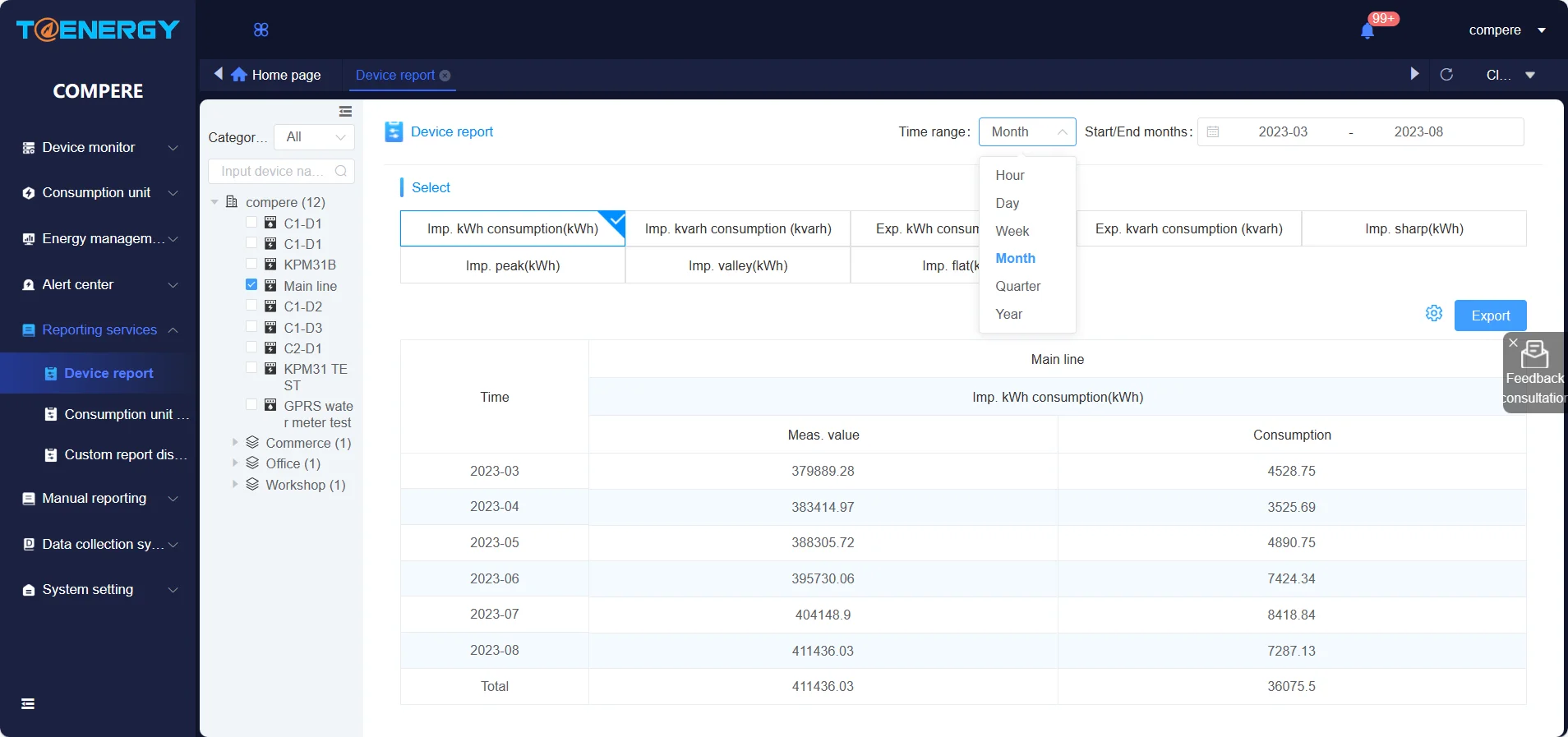Check the KPM31B device checkbox
Viewport: 1568px width, 737px height.
[x=251, y=264]
